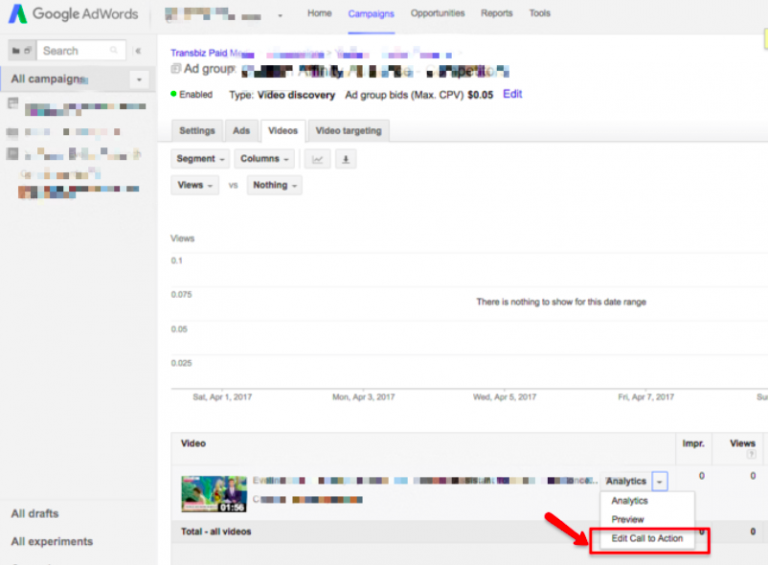Viewport: 768px width, 565px height.
Task: Click the $0.05 bid value
Action: (480, 95)
